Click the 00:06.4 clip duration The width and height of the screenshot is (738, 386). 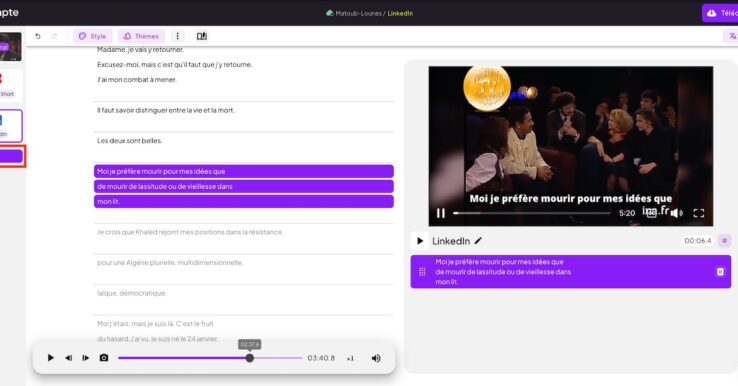coord(698,241)
